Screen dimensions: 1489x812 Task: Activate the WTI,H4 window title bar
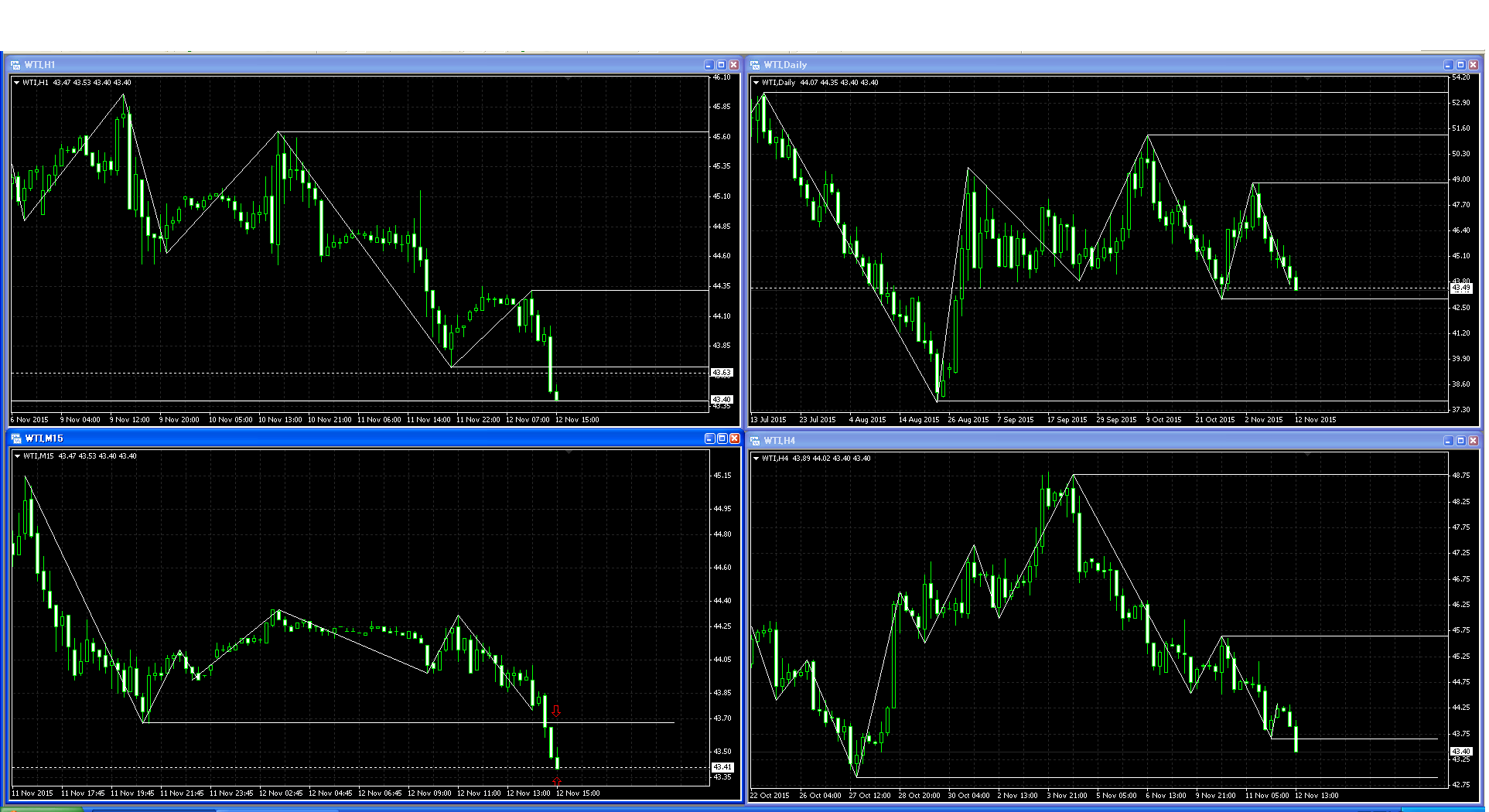pos(1083,441)
